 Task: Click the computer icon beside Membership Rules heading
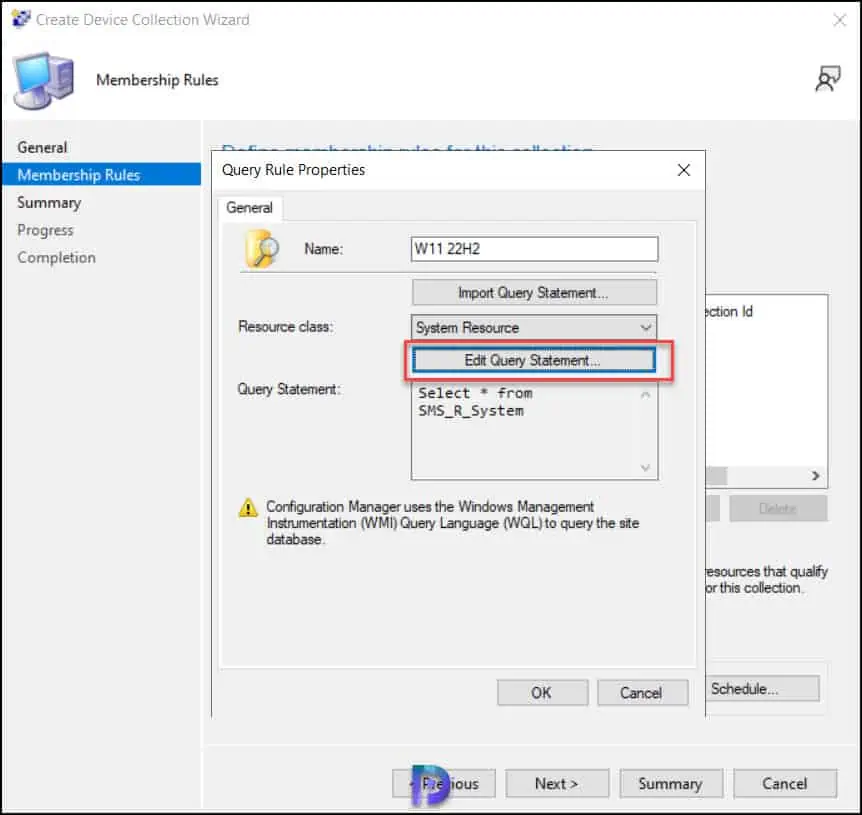click(x=43, y=80)
